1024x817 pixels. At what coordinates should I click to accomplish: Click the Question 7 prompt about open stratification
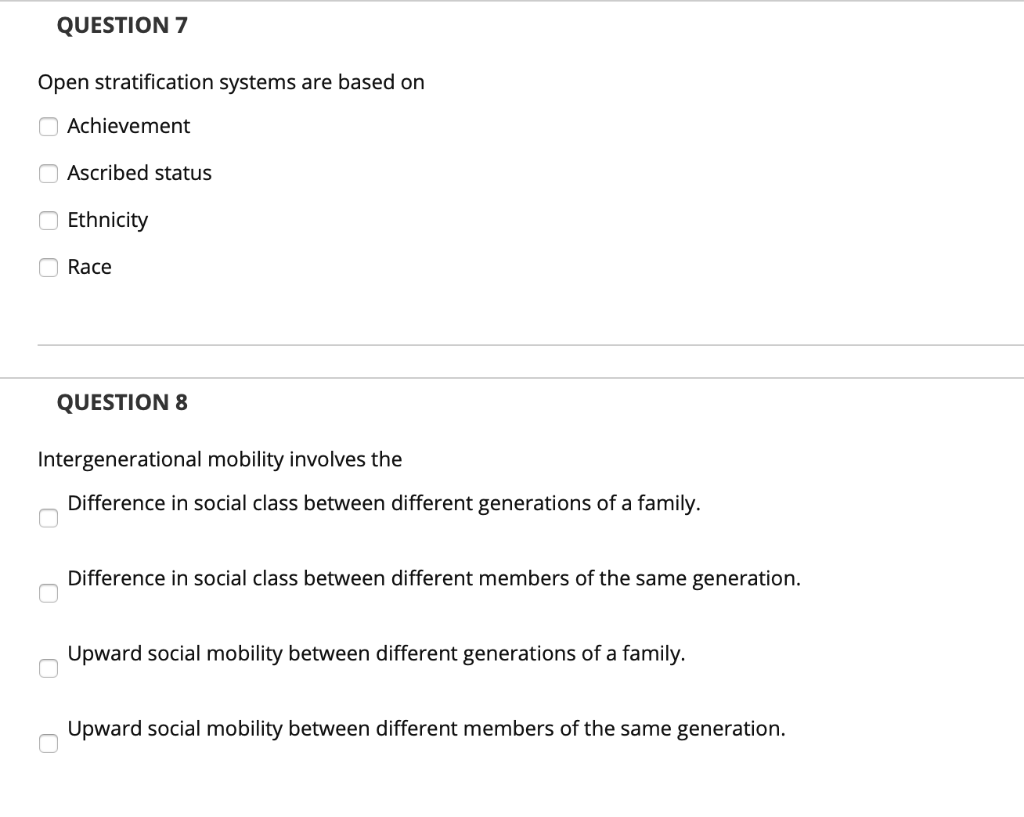pyautogui.click(x=231, y=82)
